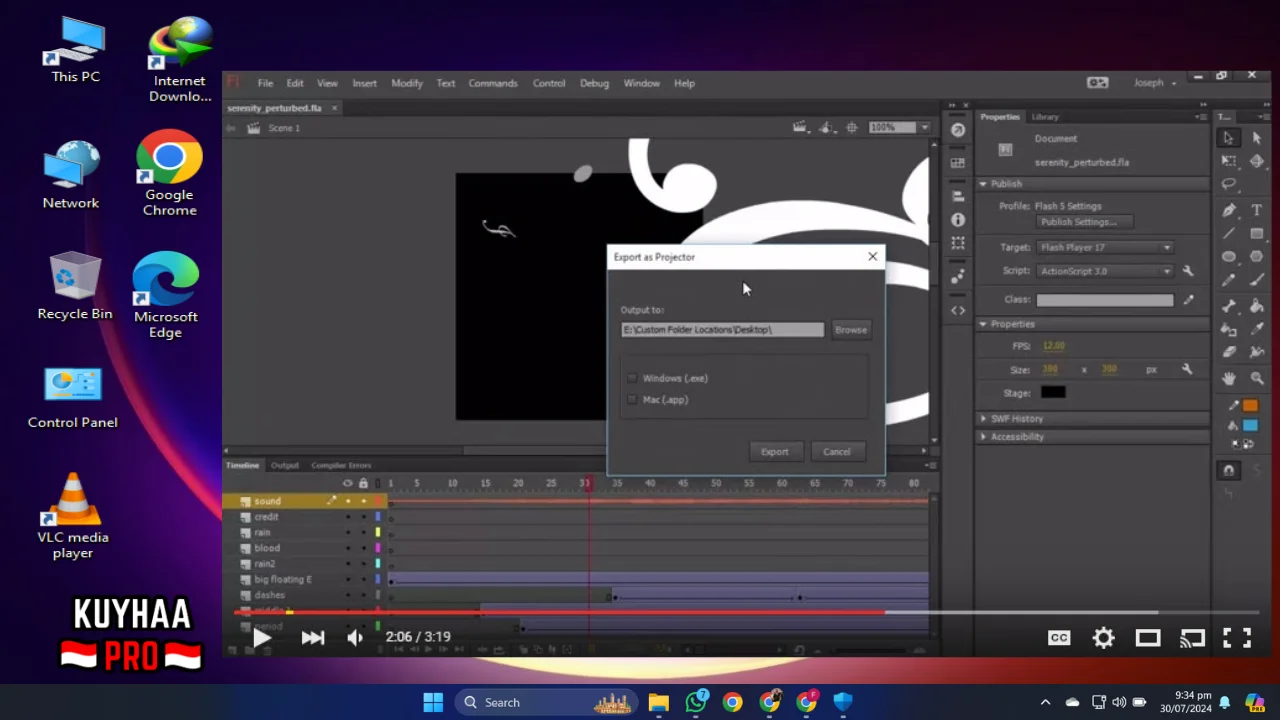Check the Windows (.exe) checkbox
1280x720 pixels.
pyautogui.click(x=632, y=378)
